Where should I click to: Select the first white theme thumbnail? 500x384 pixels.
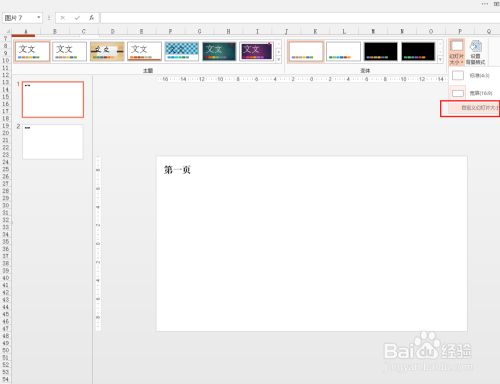[x=32, y=51]
